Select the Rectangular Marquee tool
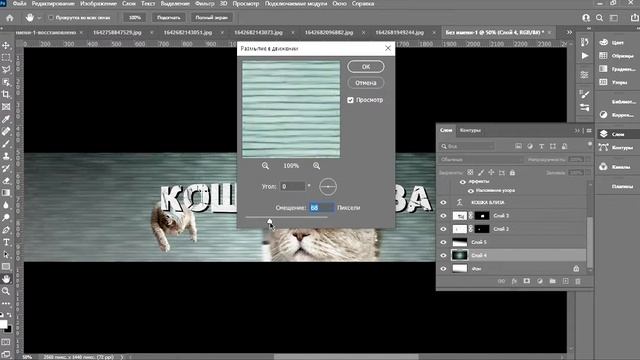Image resolution: width=640 pixels, height=360 pixels. [6, 58]
